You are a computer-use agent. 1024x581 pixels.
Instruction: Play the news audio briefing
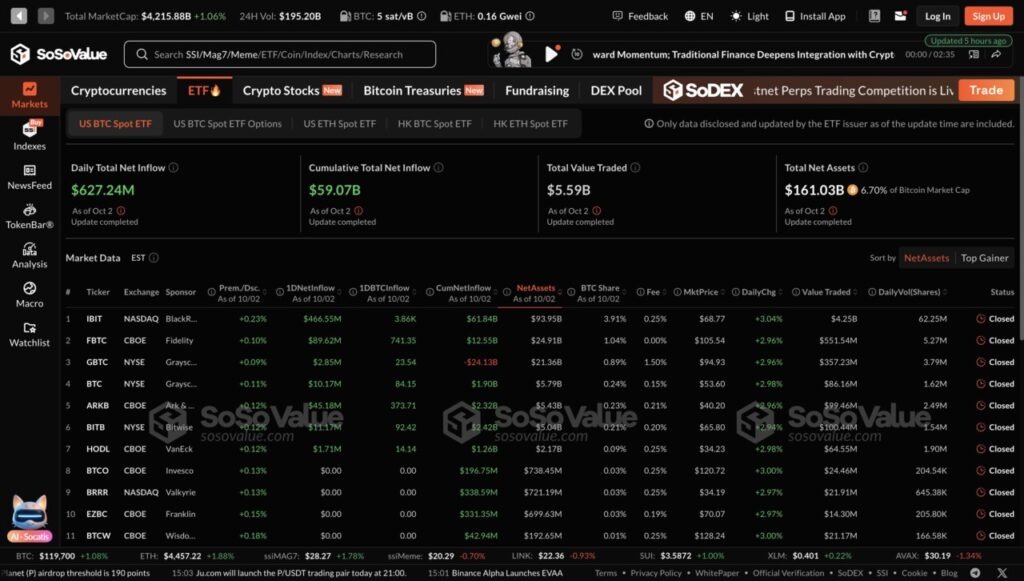[552, 54]
